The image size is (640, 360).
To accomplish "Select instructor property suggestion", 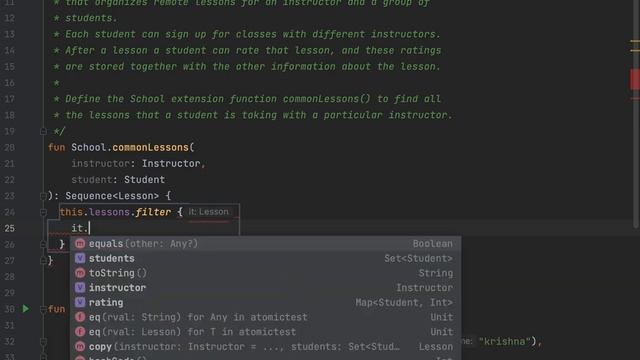I will 266,288.
